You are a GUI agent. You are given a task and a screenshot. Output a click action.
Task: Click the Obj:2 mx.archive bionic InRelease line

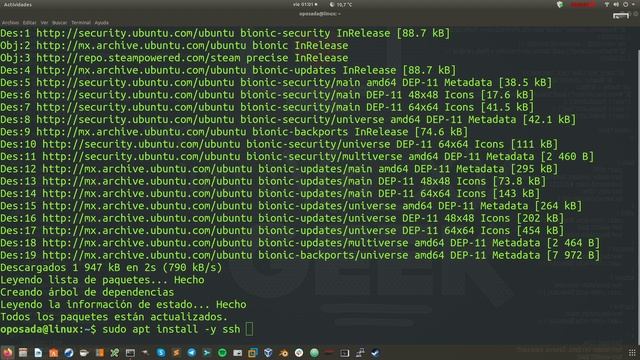coord(174,45)
